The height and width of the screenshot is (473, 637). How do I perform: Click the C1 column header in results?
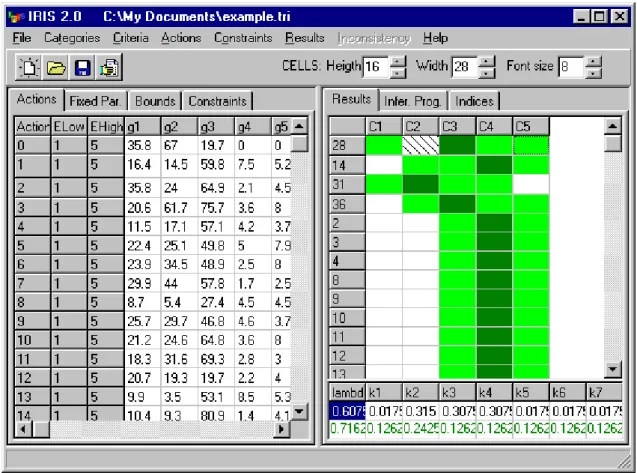(x=384, y=127)
